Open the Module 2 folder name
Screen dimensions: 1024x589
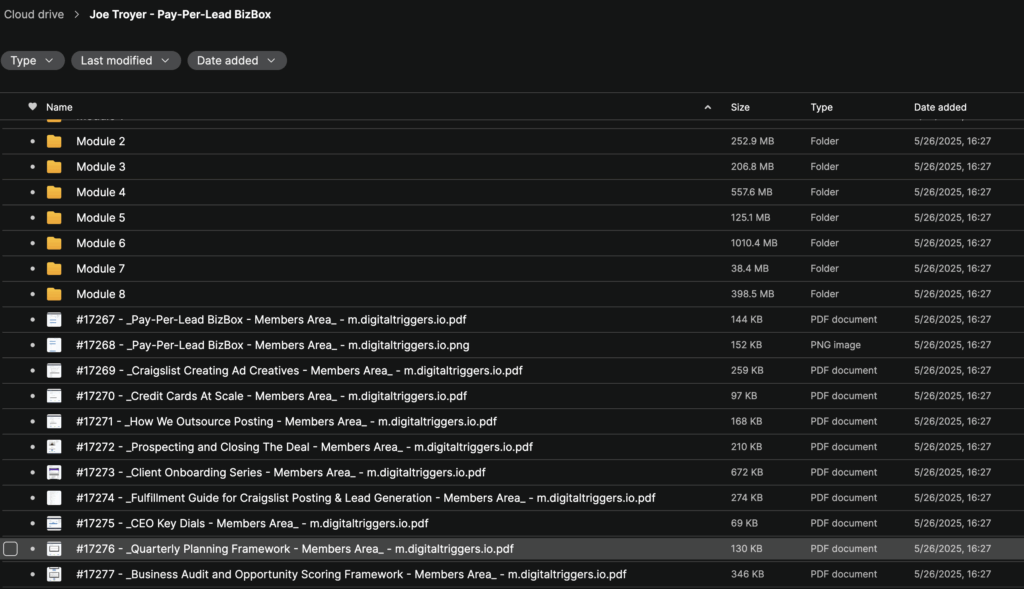click(101, 141)
